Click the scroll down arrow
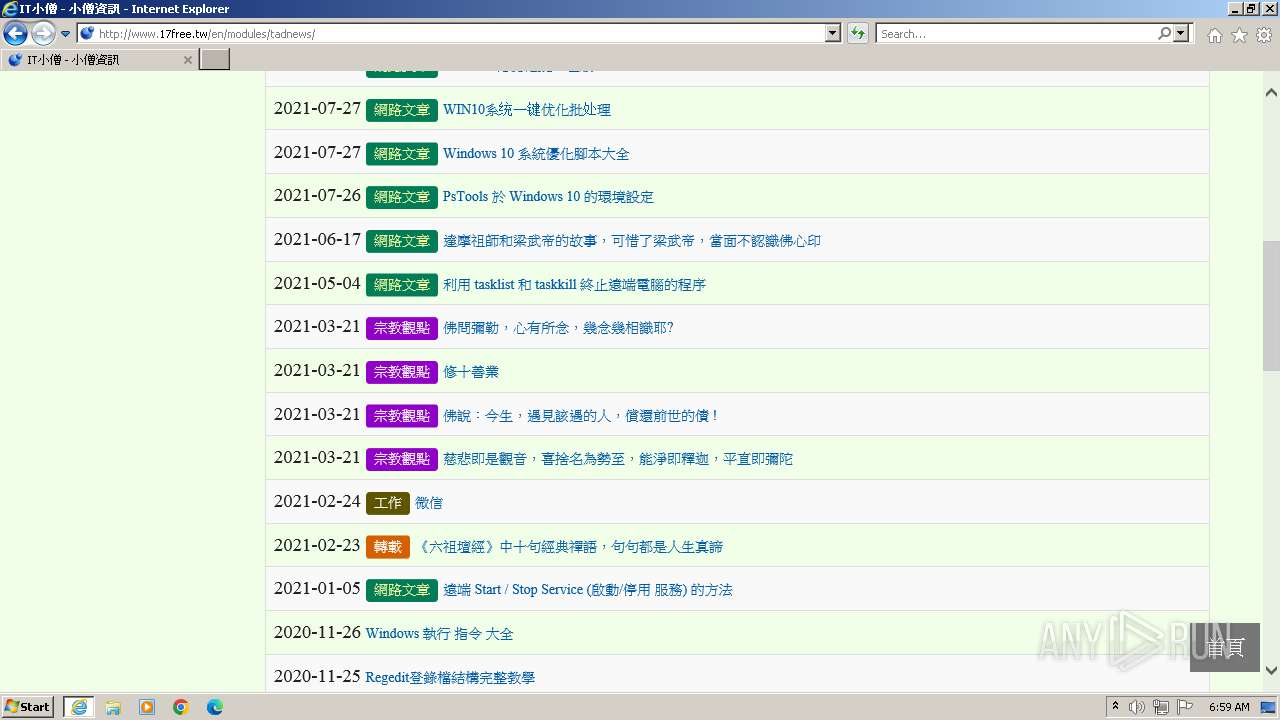Viewport: 1280px width, 720px height. pyautogui.click(x=1271, y=671)
